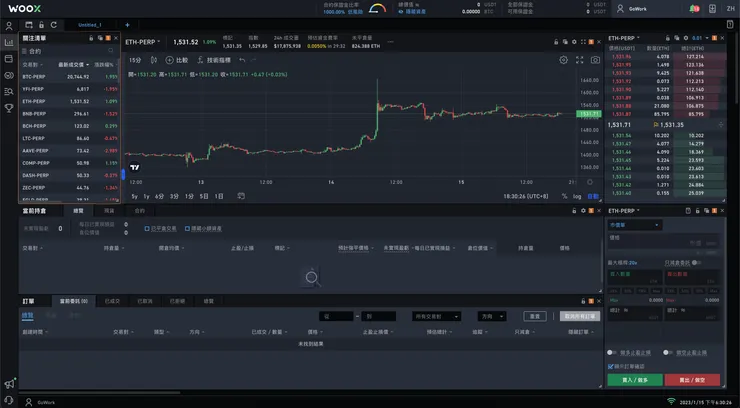This screenshot has width=740, height=408.
Task: Toggle the hide-assets eye in top bar
Action: pos(401,12)
